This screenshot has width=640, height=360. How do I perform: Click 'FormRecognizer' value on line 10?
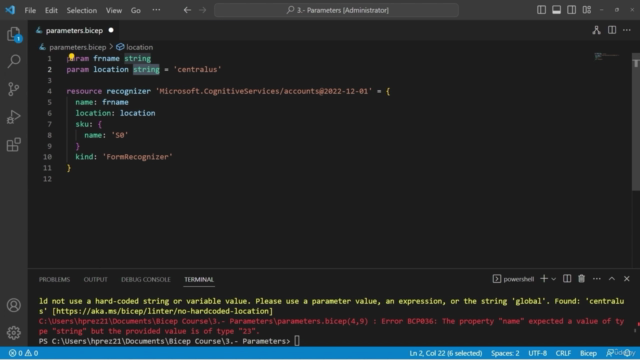(138, 157)
